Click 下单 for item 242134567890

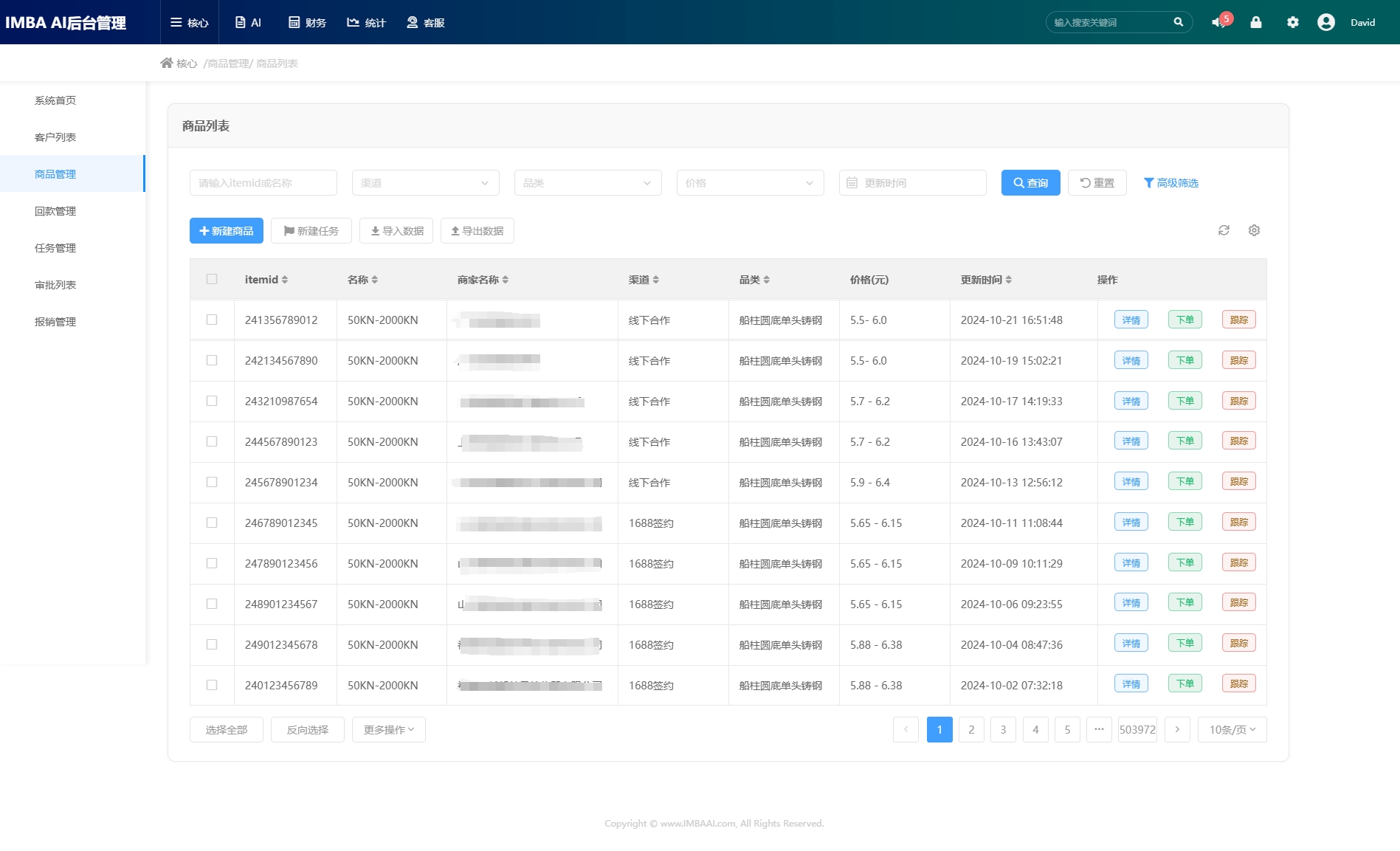(1185, 360)
